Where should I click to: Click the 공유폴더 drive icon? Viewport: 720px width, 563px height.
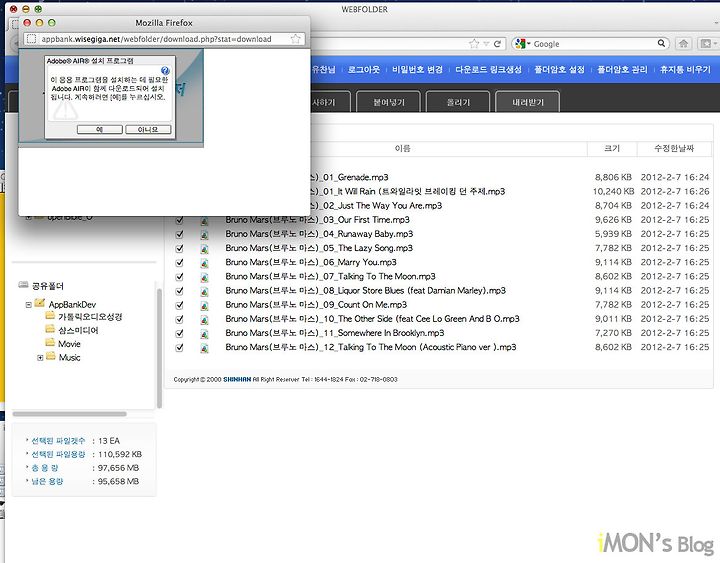[x=23, y=285]
